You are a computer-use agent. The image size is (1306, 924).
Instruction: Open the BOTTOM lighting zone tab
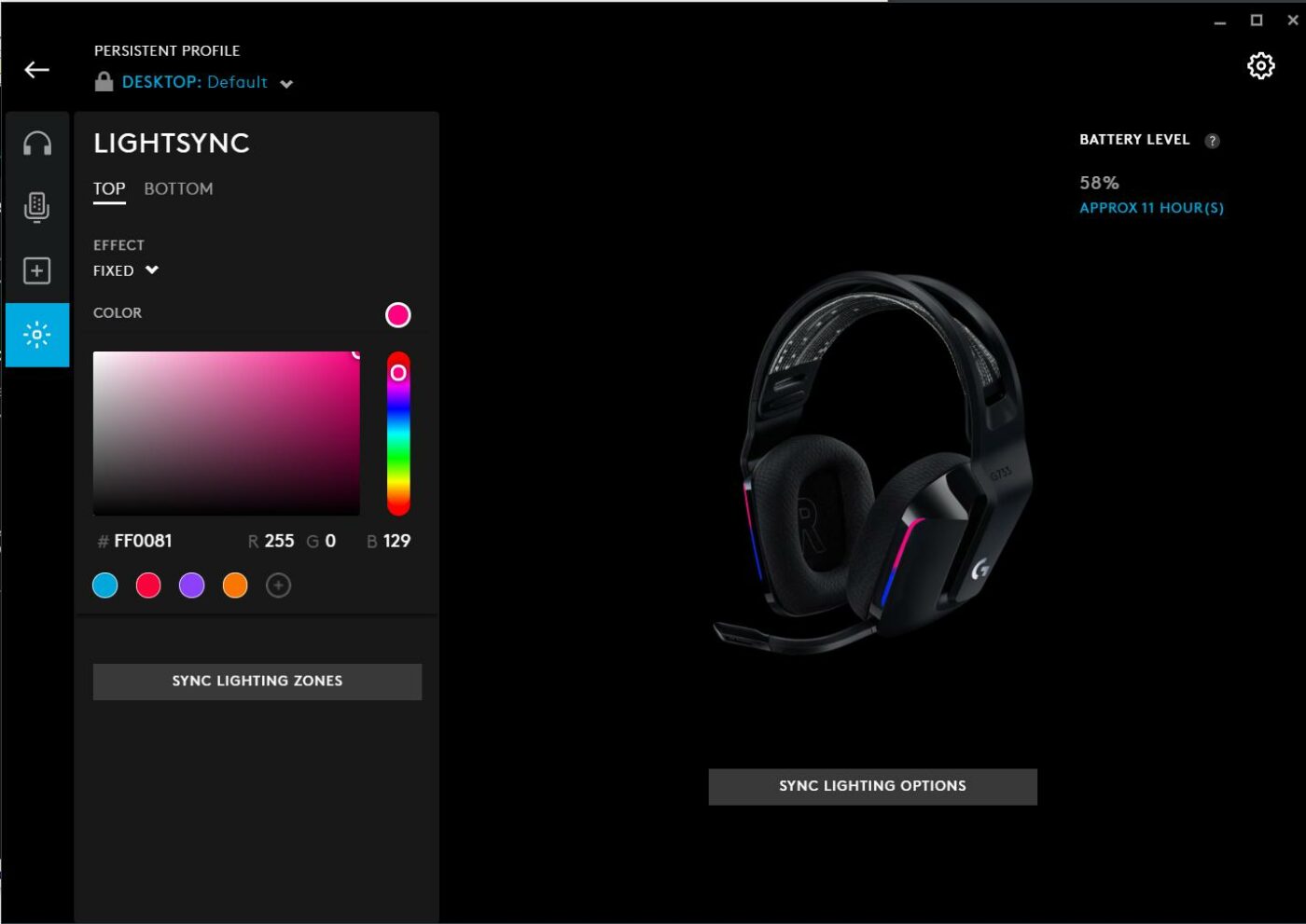178,188
